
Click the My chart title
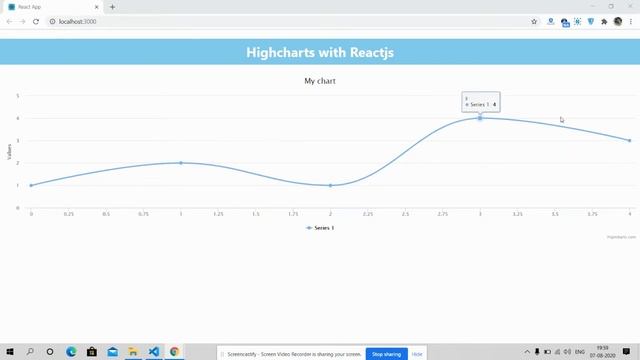pyautogui.click(x=320, y=81)
